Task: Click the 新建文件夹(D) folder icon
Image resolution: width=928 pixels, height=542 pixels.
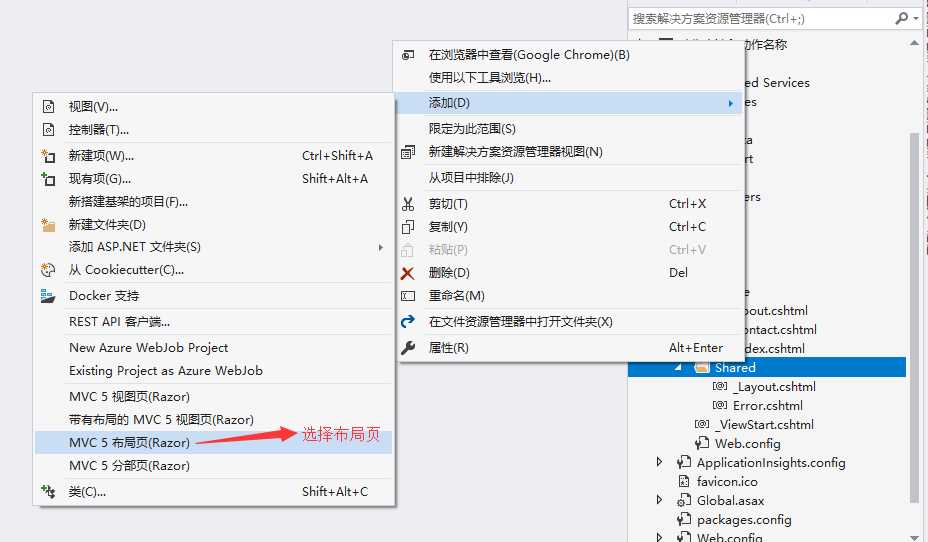Action: click(x=48, y=225)
